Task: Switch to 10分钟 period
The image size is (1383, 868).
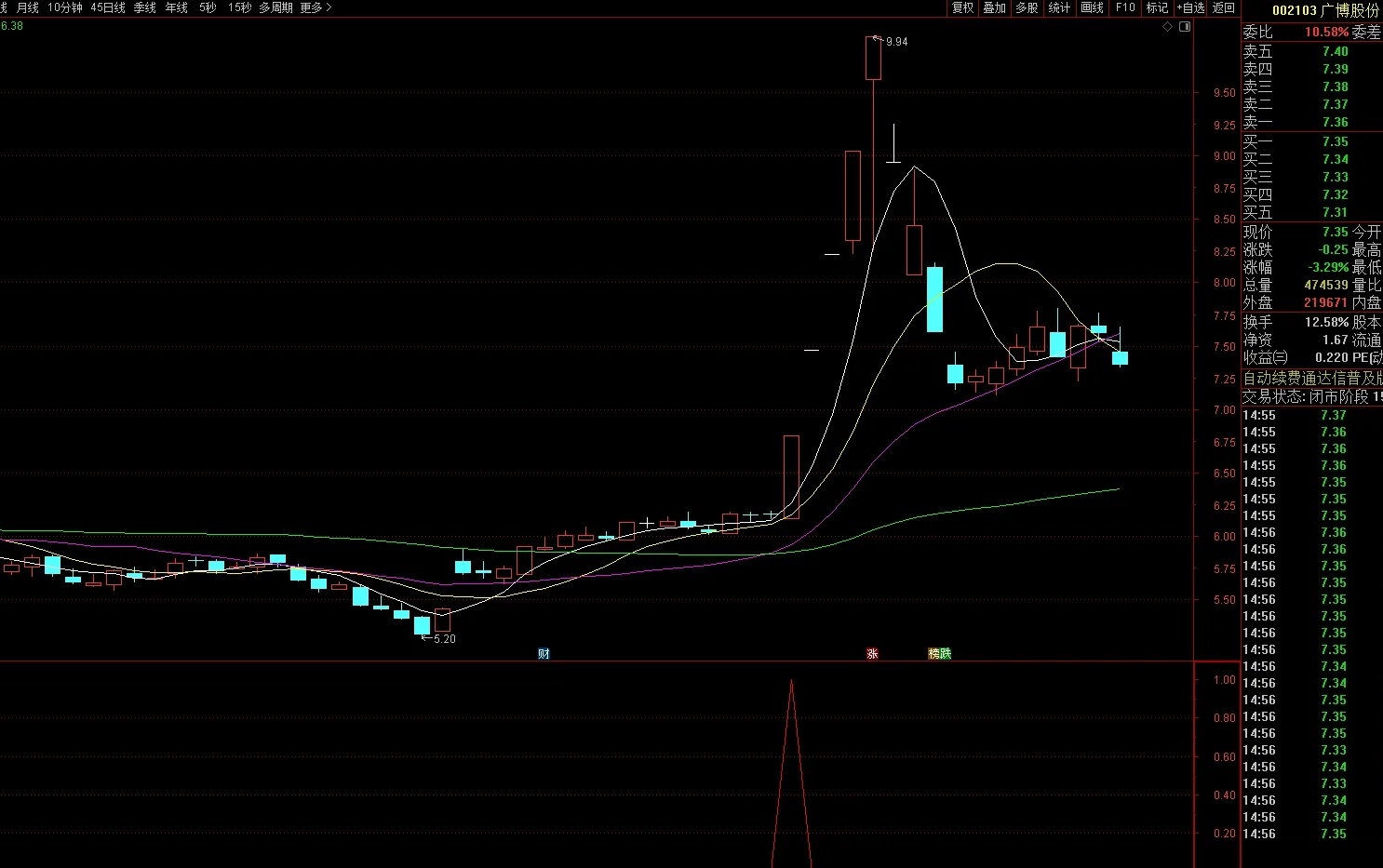Action: (x=65, y=7)
